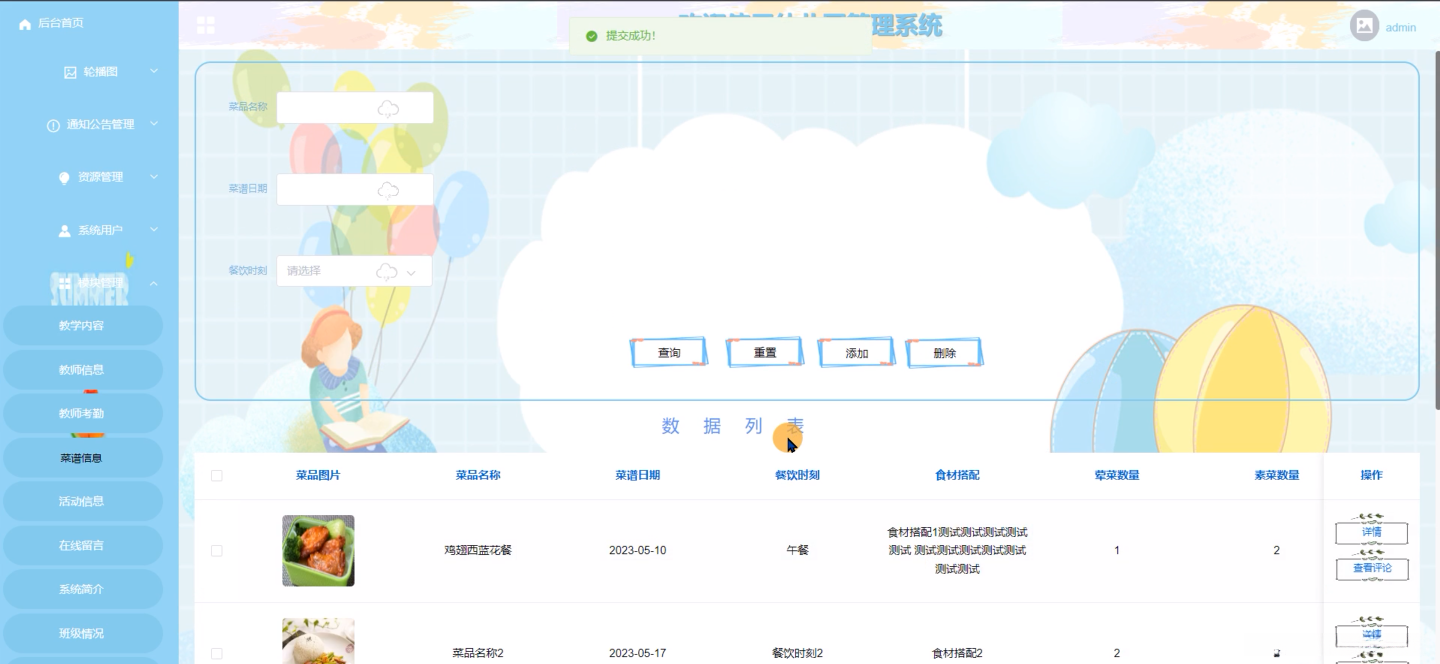This screenshot has height=664, width=1440.
Task: Click the 鸡翅西蓝花餐 name cell
Action: coord(478,551)
